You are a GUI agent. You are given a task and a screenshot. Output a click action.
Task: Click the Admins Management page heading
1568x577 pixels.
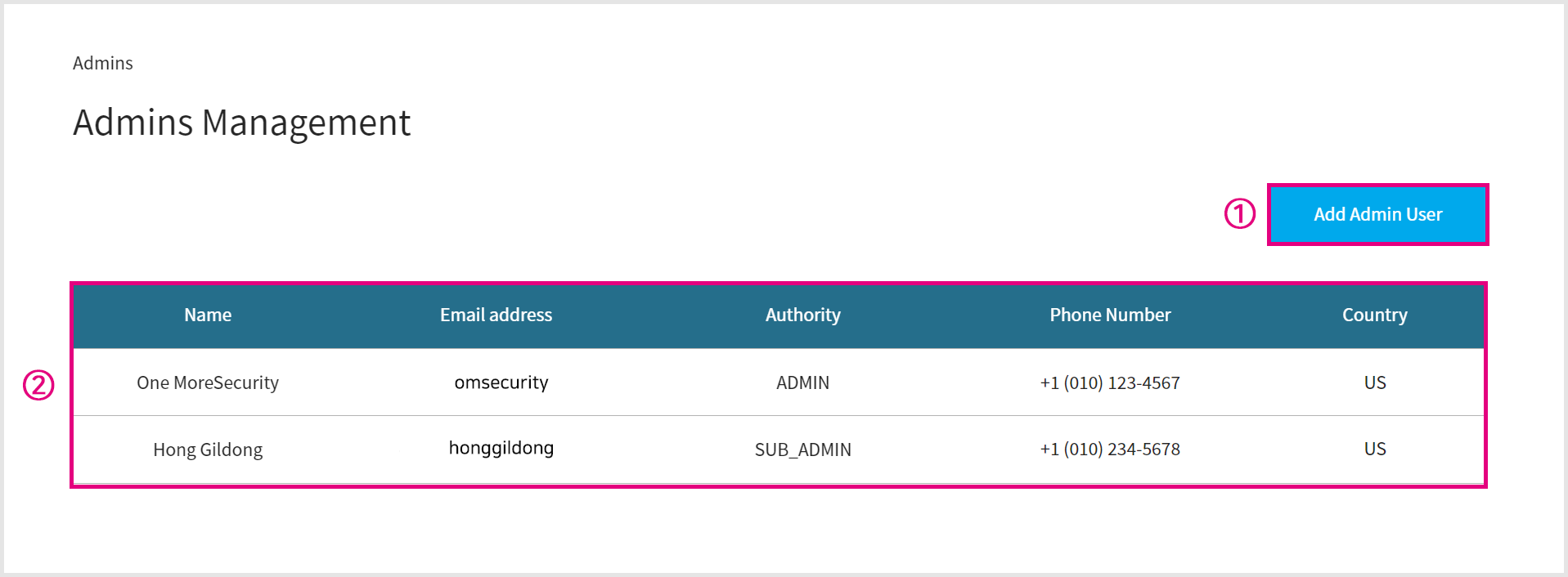click(x=241, y=123)
